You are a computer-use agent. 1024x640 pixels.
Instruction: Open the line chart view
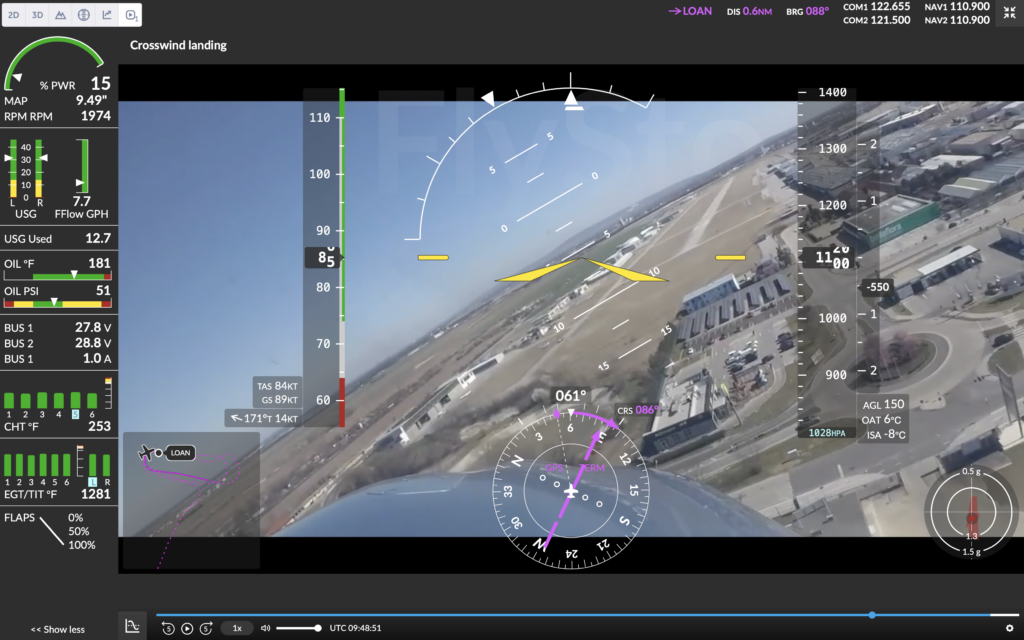coord(107,15)
